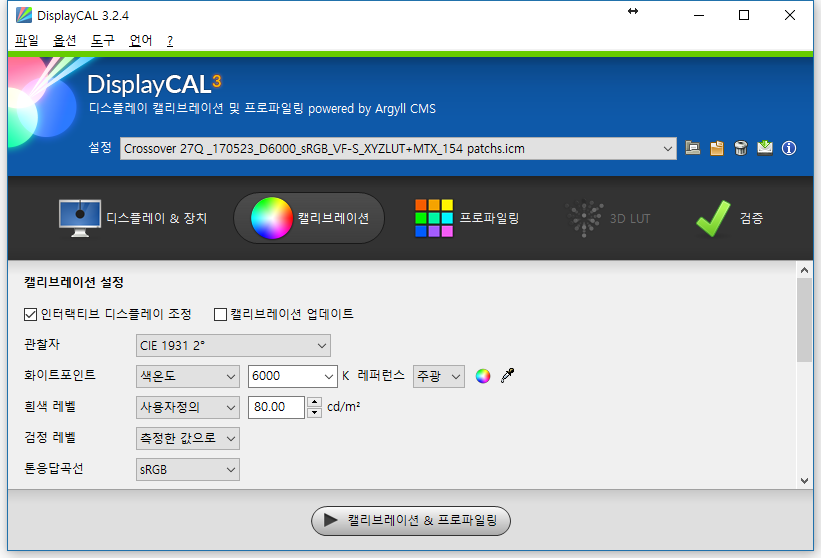Click the delete settings trash icon
Image resolution: width=821 pixels, height=558 pixels.
tap(741, 148)
